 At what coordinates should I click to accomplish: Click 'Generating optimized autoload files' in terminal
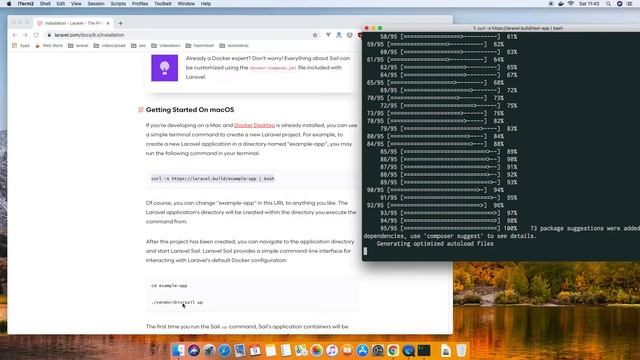click(x=435, y=244)
